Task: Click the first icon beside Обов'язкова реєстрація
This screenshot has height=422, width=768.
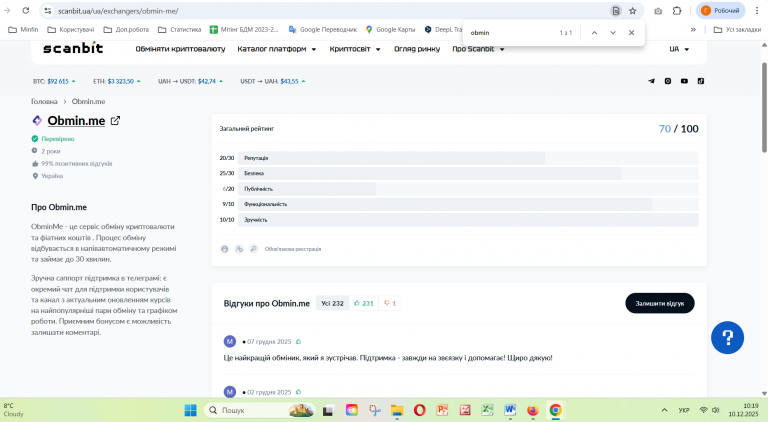Action: 224,249
